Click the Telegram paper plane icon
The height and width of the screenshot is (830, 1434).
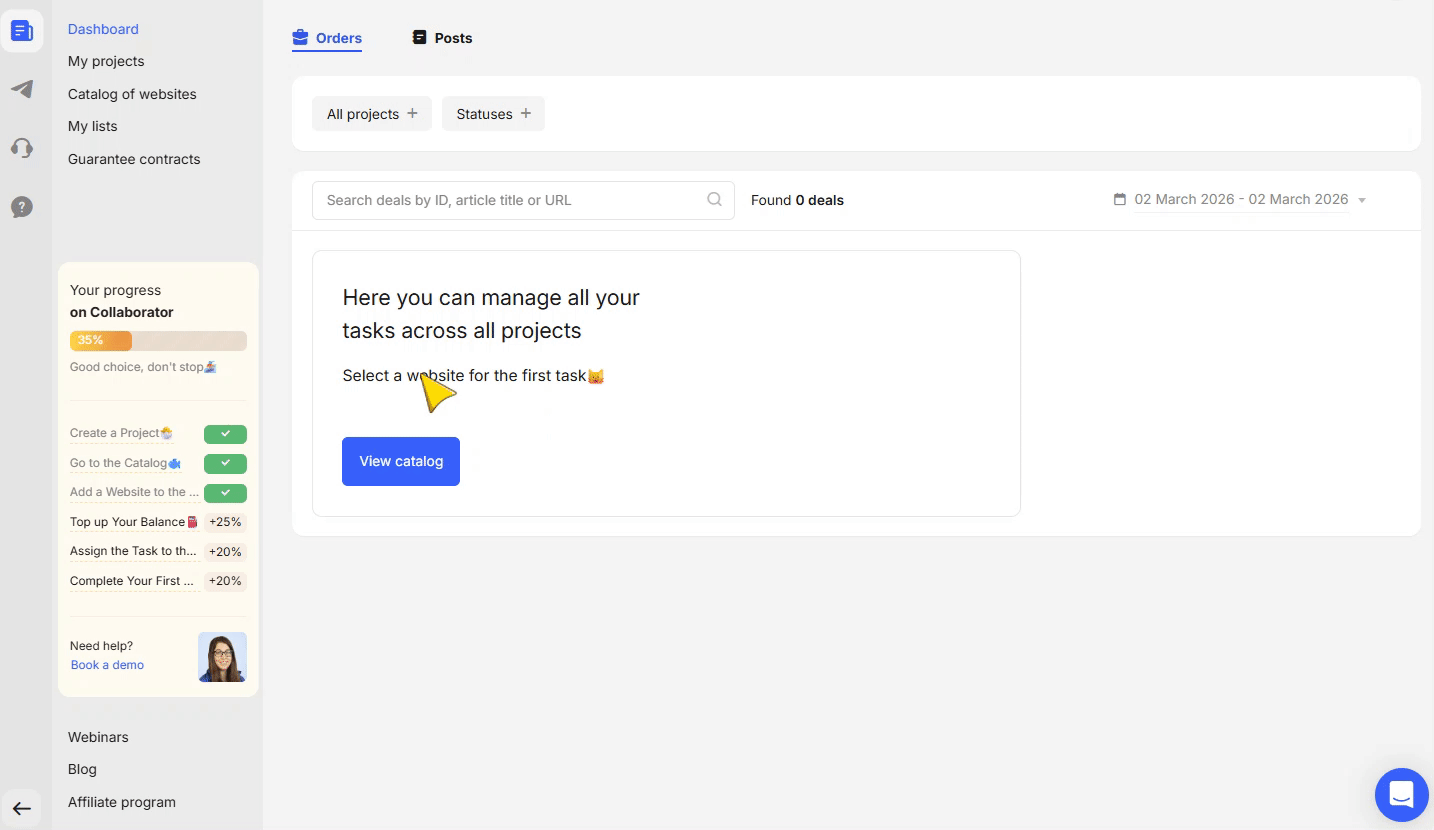22,89
